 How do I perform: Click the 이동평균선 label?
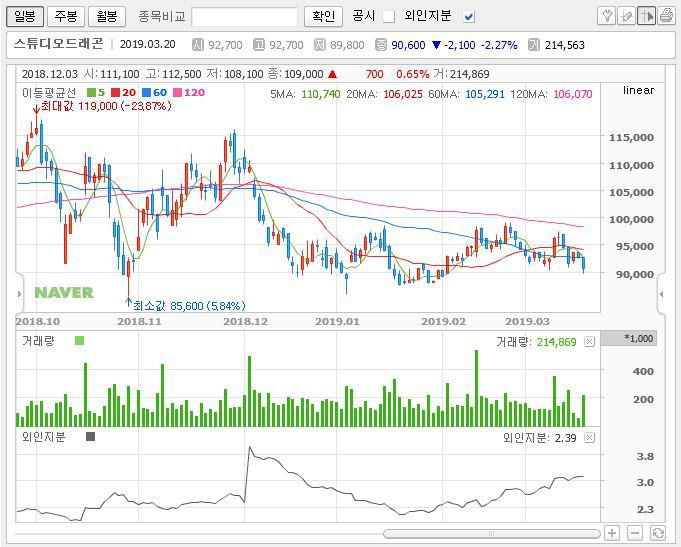coord(49,93)
